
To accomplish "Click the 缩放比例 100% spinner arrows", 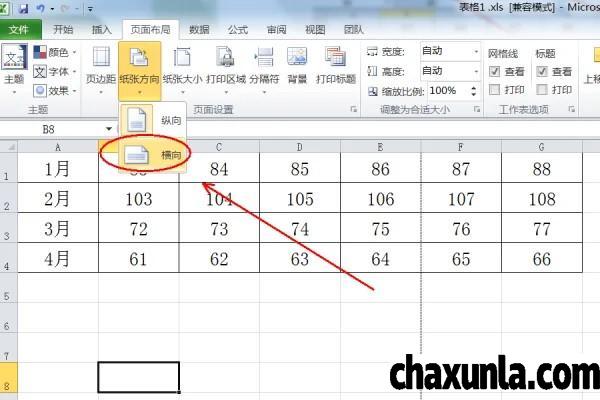I will click(x=474, y=91).
